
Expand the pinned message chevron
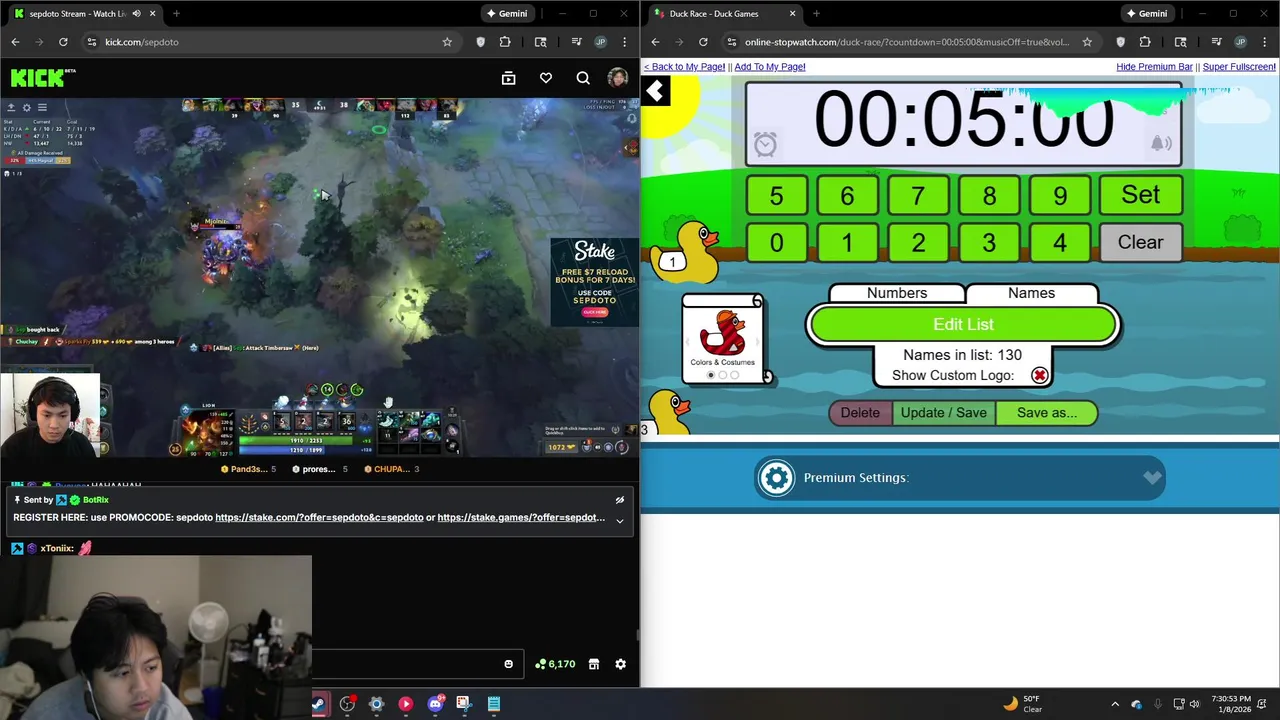[x=620, y=521]
